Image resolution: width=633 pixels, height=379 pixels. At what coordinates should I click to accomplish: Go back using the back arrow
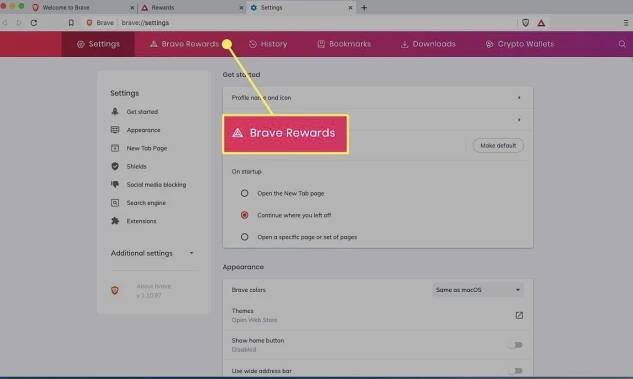tap(5, 23)
